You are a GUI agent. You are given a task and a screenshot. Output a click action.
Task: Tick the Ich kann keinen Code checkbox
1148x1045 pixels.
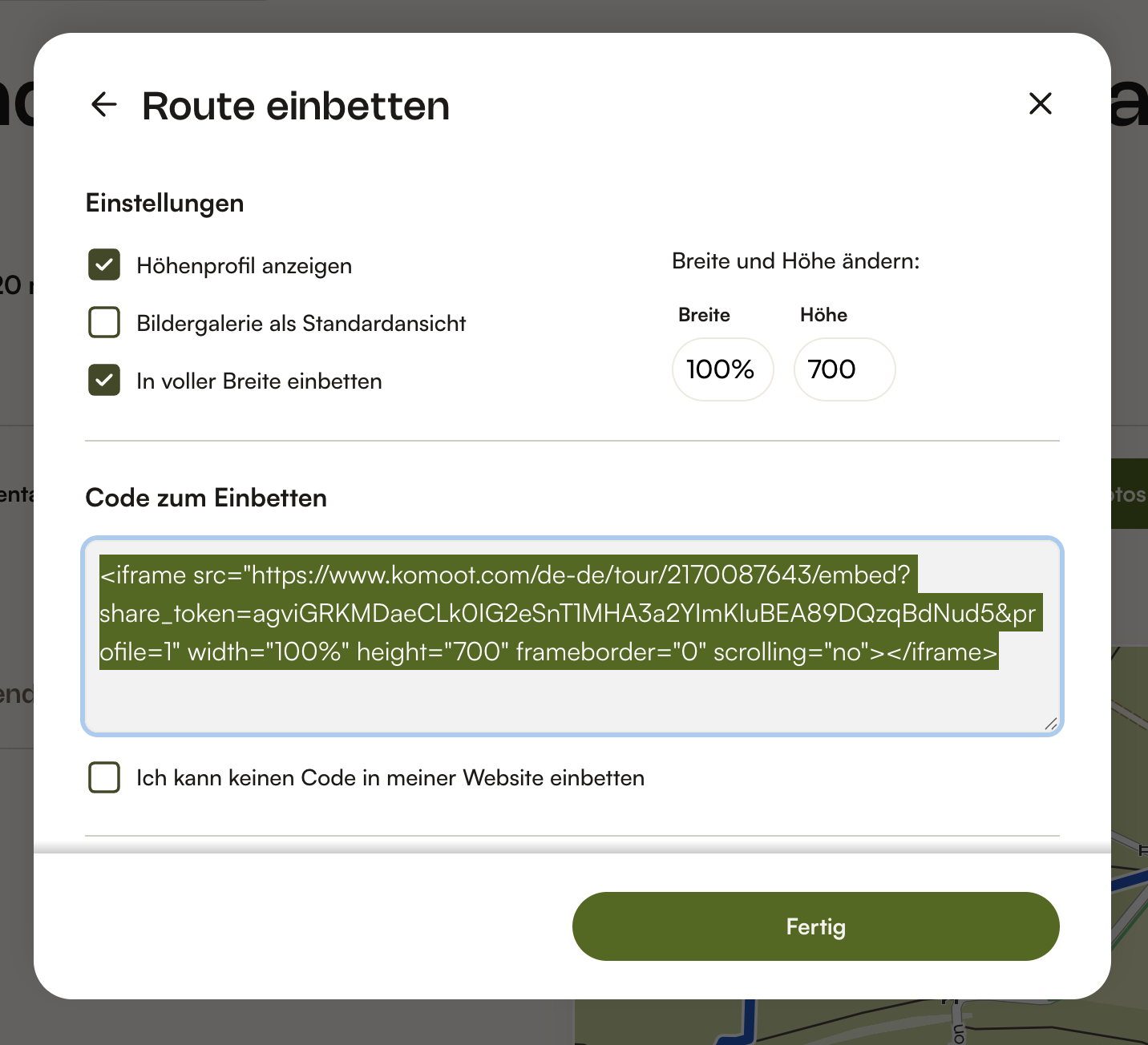(104, 777)
